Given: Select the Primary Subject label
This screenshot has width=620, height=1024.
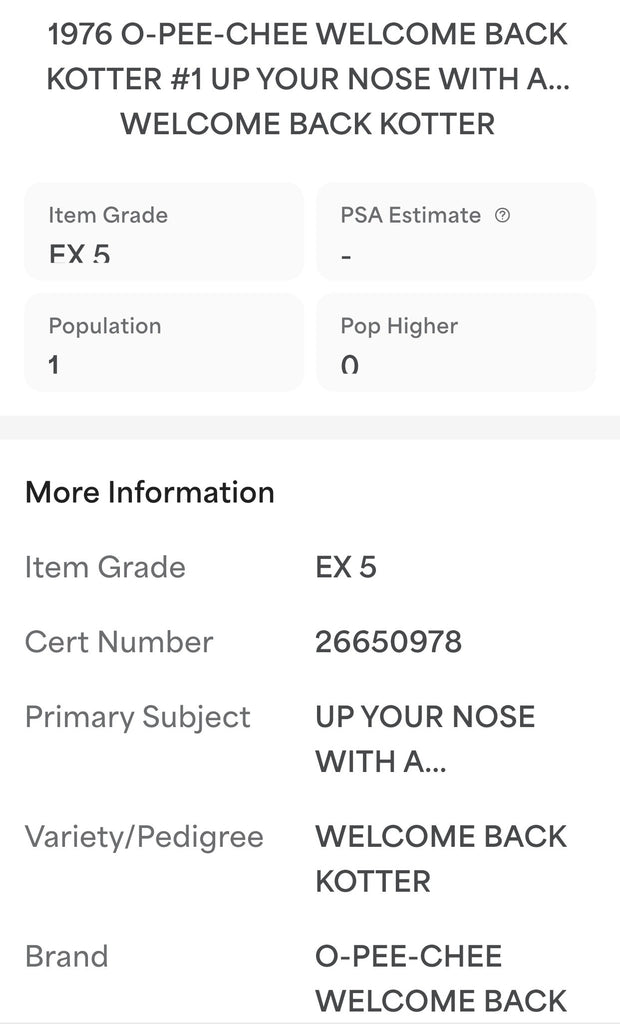Looking at the screenshot, I should point(138,717).
